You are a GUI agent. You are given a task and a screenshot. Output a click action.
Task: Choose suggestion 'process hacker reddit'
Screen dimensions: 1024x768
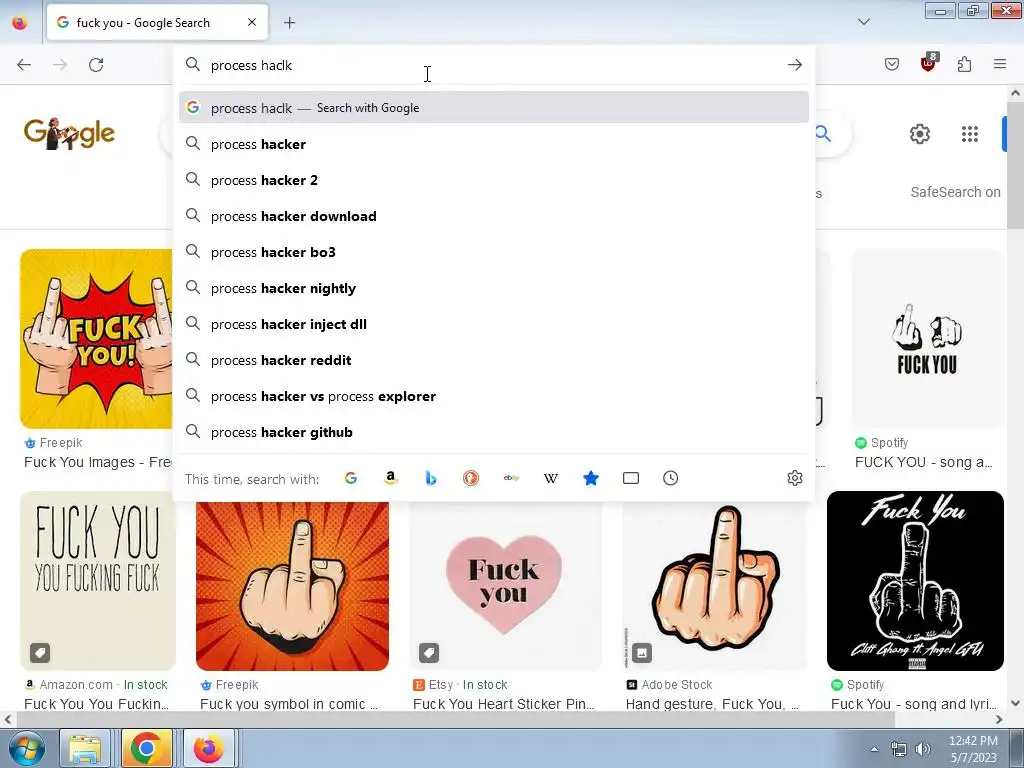coord(494,360)
